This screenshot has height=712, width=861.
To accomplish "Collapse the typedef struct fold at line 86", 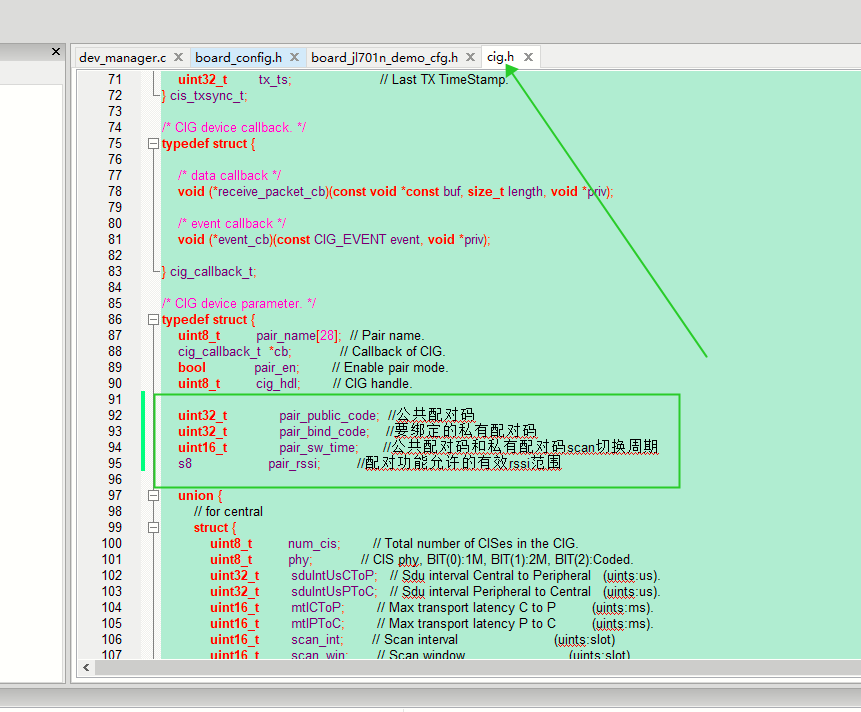I will point(153,320).
